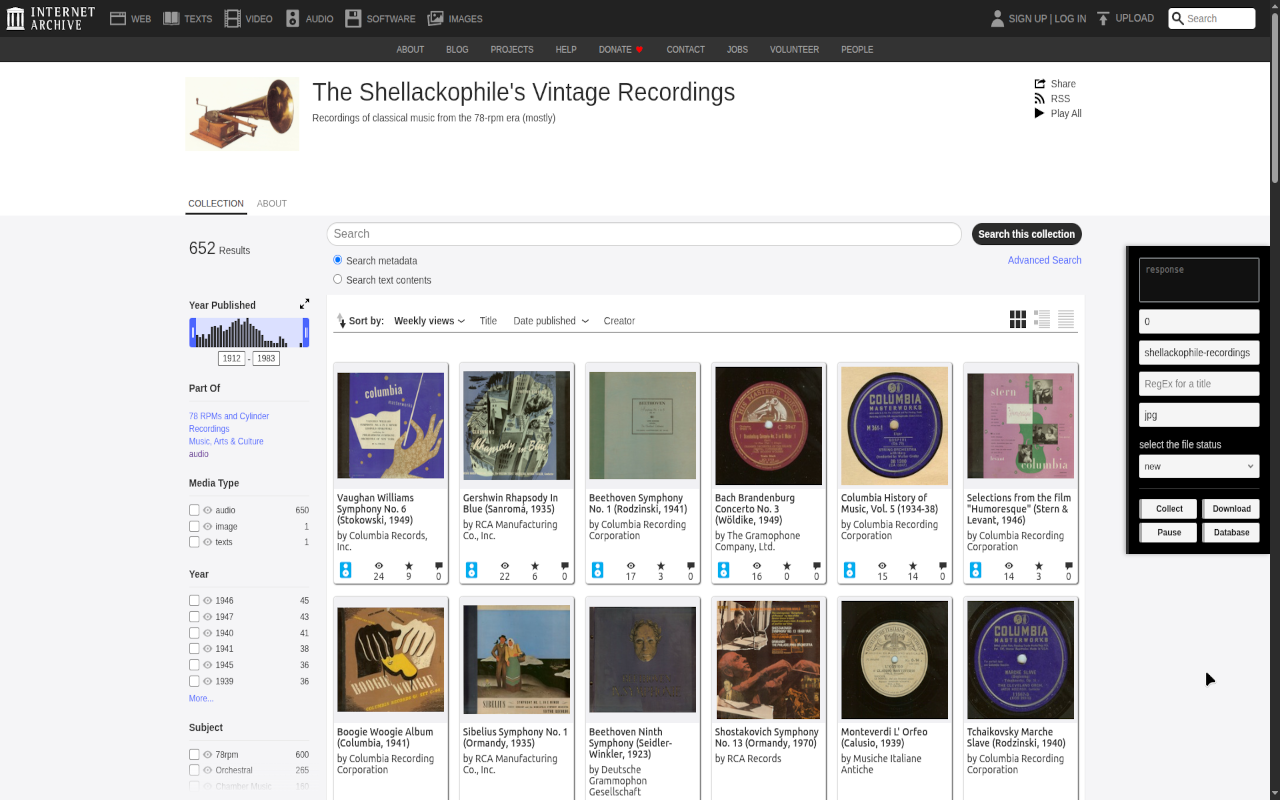Click views eye icon on Bach Brandenburg item
This screenshot has width=1280, height=800.
tap(757, 566)
